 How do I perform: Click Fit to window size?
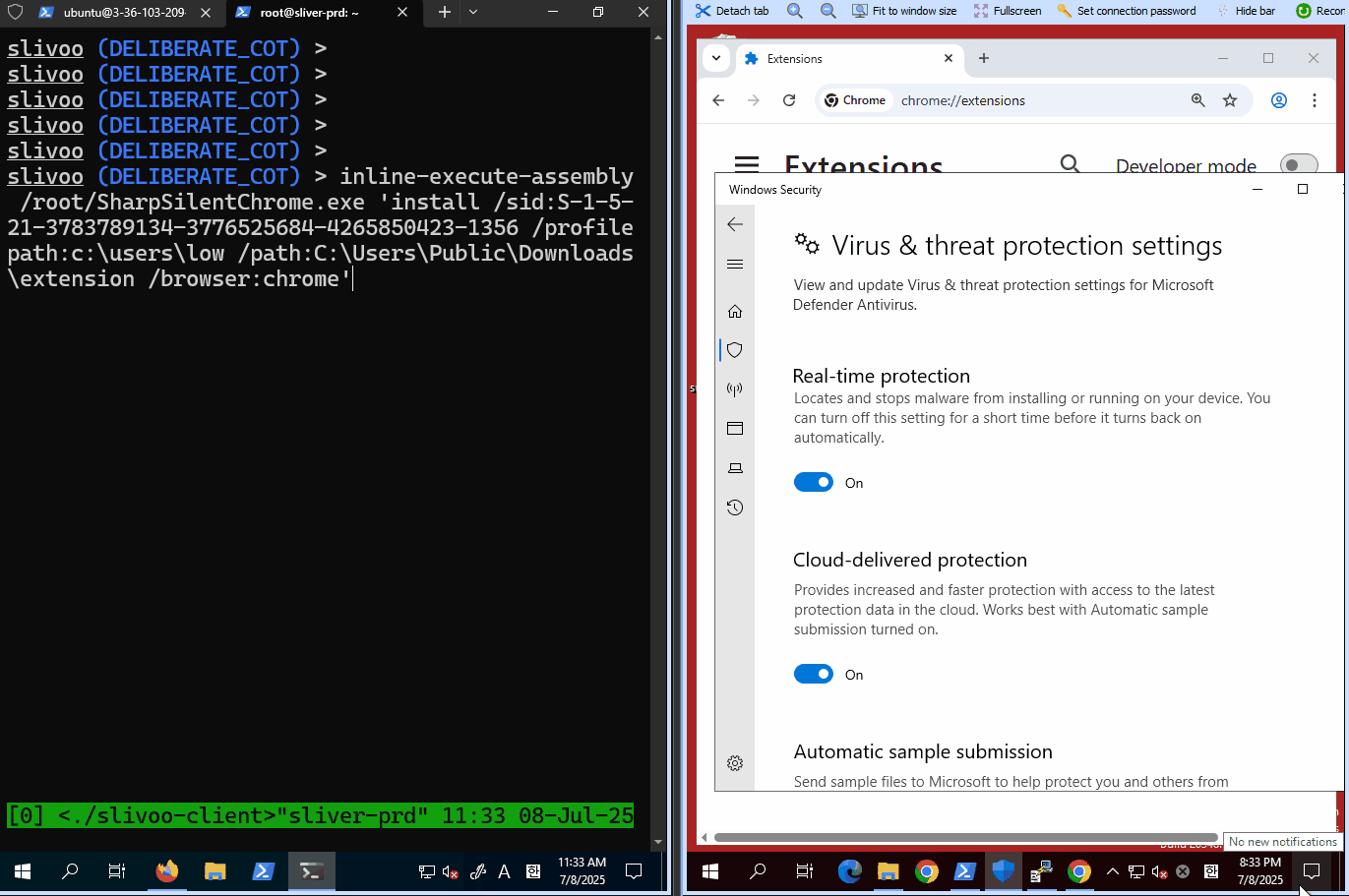point(904,11)
